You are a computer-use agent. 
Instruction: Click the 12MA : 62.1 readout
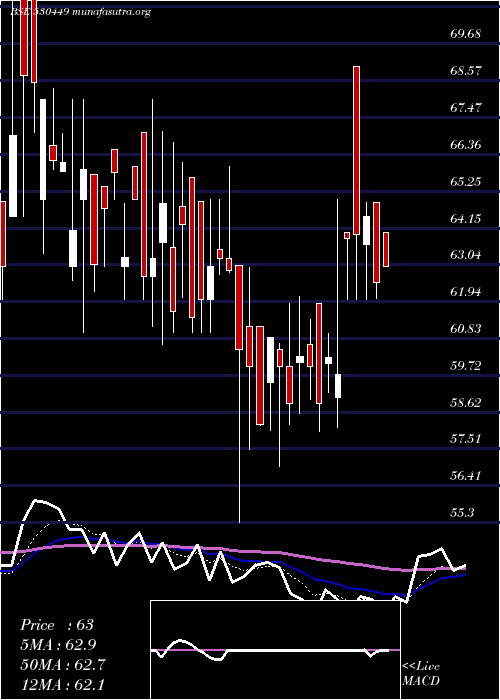click(62, 685)
